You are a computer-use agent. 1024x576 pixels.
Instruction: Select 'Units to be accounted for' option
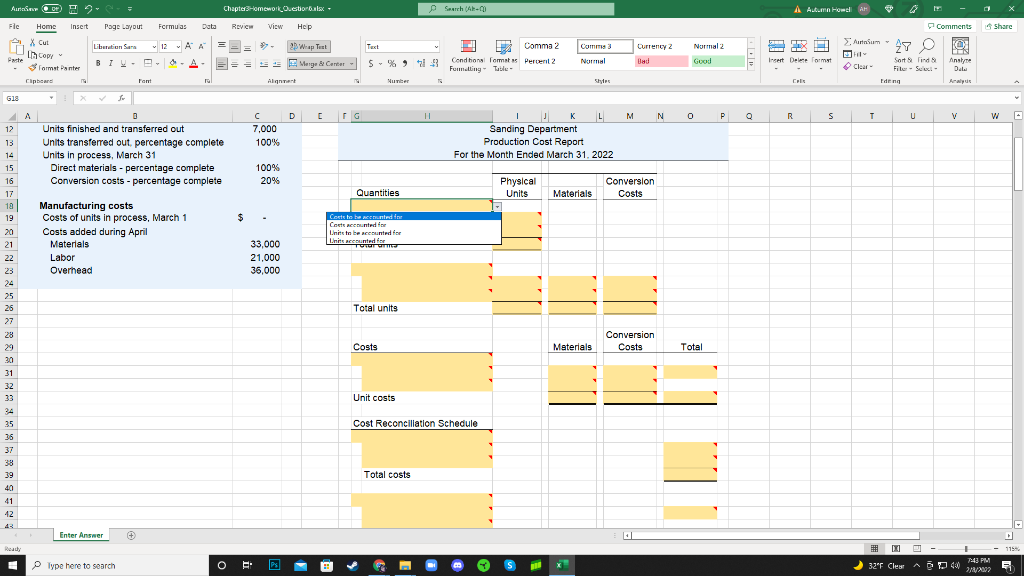(413, 232)
